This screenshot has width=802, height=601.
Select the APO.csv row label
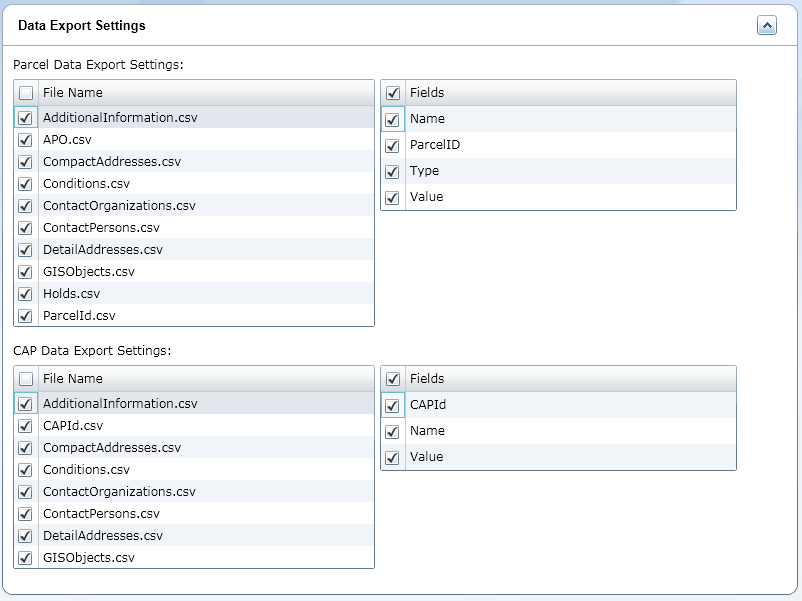click(x=67, y=140)
